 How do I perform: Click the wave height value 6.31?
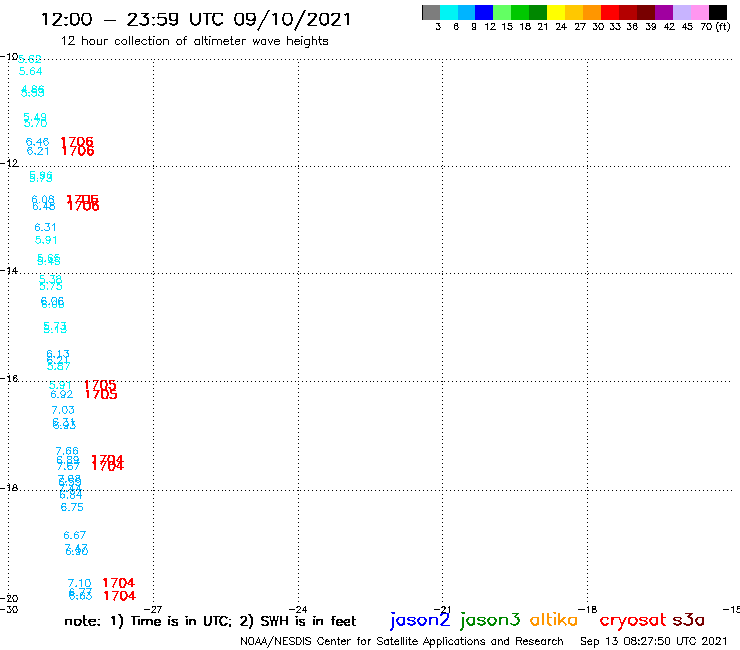click(45, 227)
